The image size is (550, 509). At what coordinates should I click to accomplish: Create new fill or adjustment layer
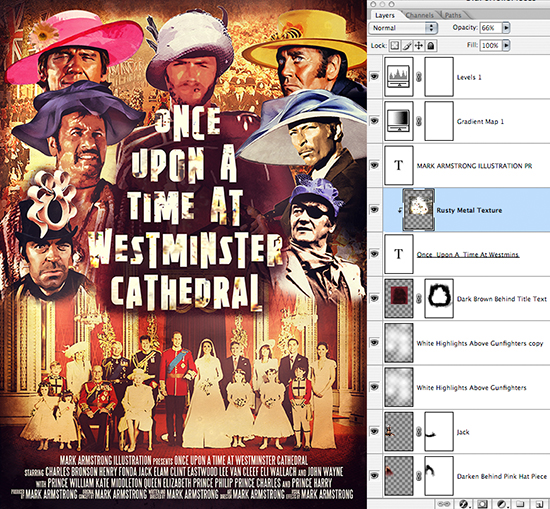click(x=502, y=504)
